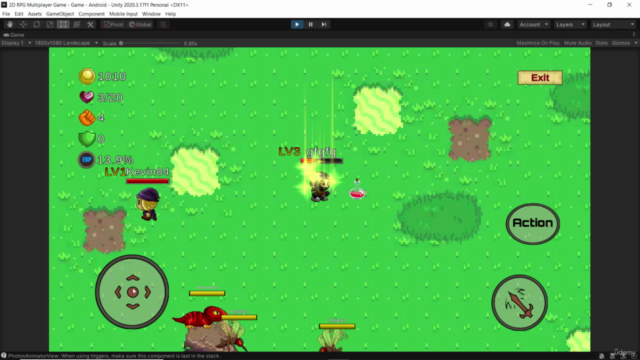Select the combined Transform tool
640x360 pixels.
76,24
